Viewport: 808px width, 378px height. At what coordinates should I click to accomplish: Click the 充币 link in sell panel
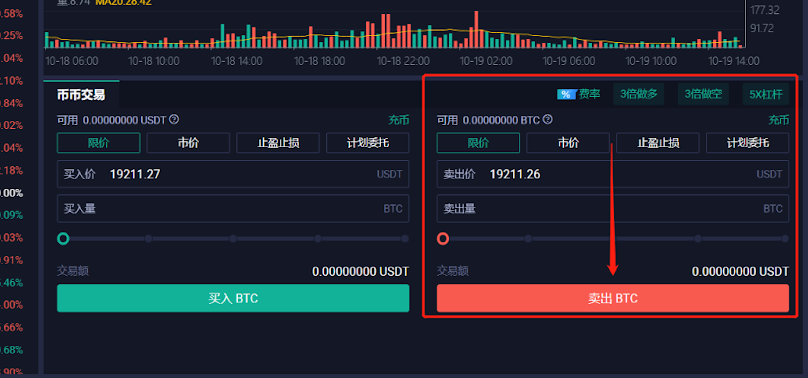779,120
